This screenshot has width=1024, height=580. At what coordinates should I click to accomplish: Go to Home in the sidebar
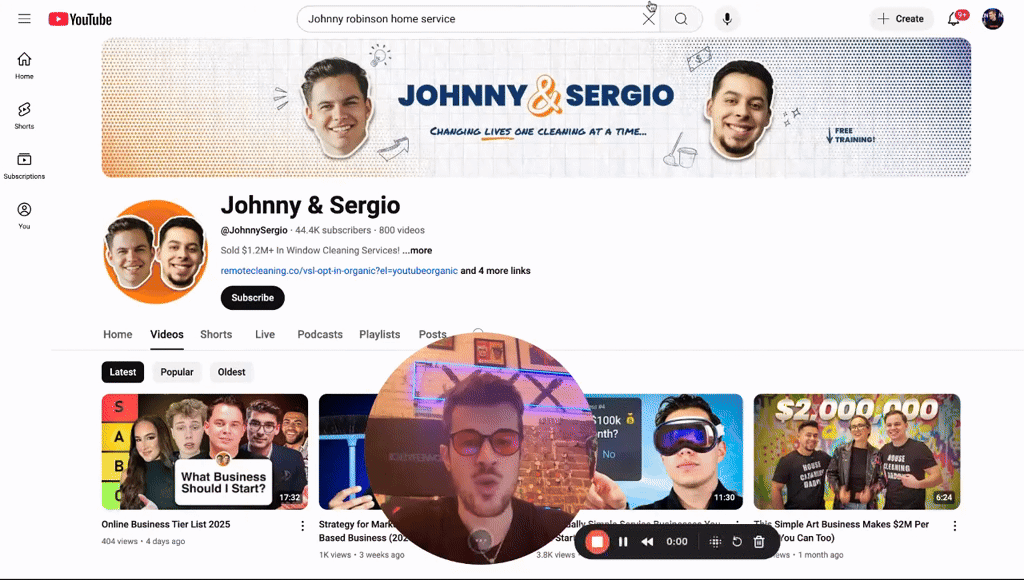click(x=24, y=65)
